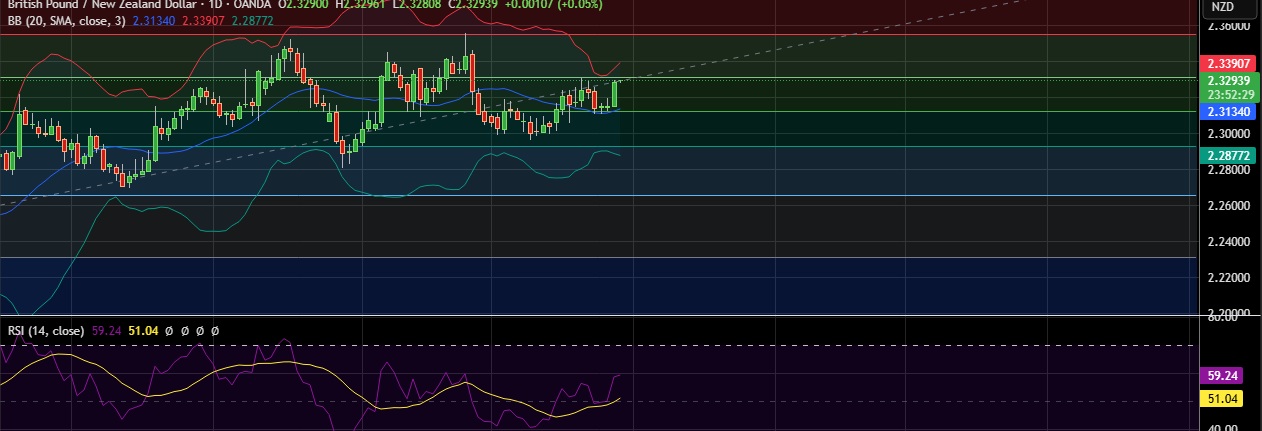The width and height of the screenshot is (1262, 431).
Task: Click the open value O2.32900 in header
Action: click(x=303, y=4)
